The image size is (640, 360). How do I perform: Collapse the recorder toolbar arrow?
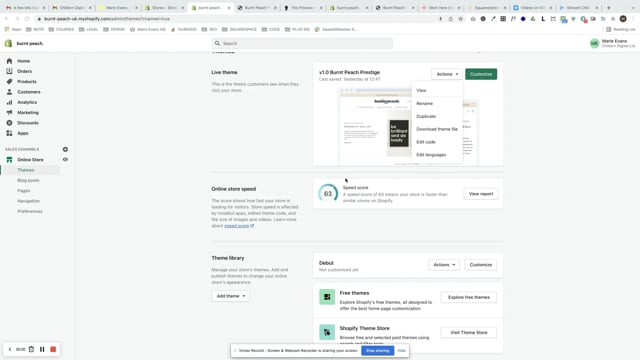(x=10, y=349)
